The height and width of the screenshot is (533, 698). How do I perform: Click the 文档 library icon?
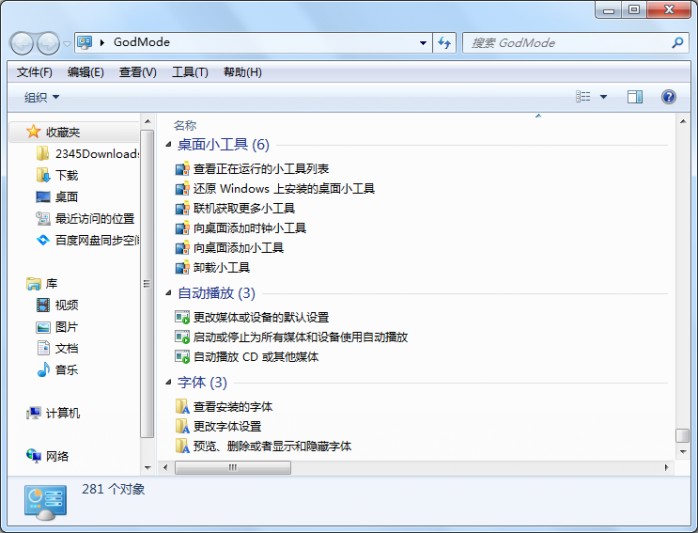pos(43,348)
